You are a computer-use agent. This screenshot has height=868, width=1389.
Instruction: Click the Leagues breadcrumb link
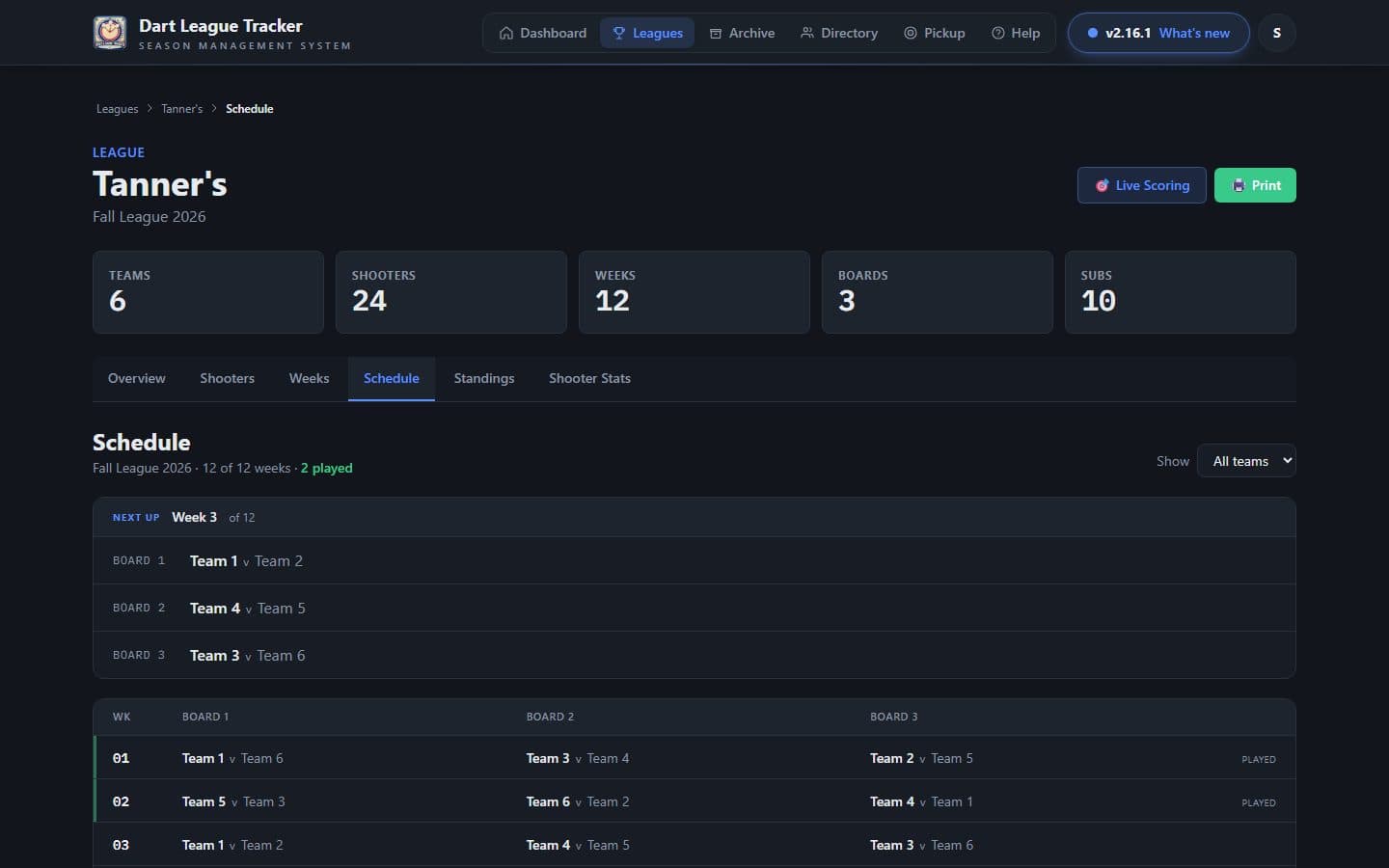(x=117, y=109)
